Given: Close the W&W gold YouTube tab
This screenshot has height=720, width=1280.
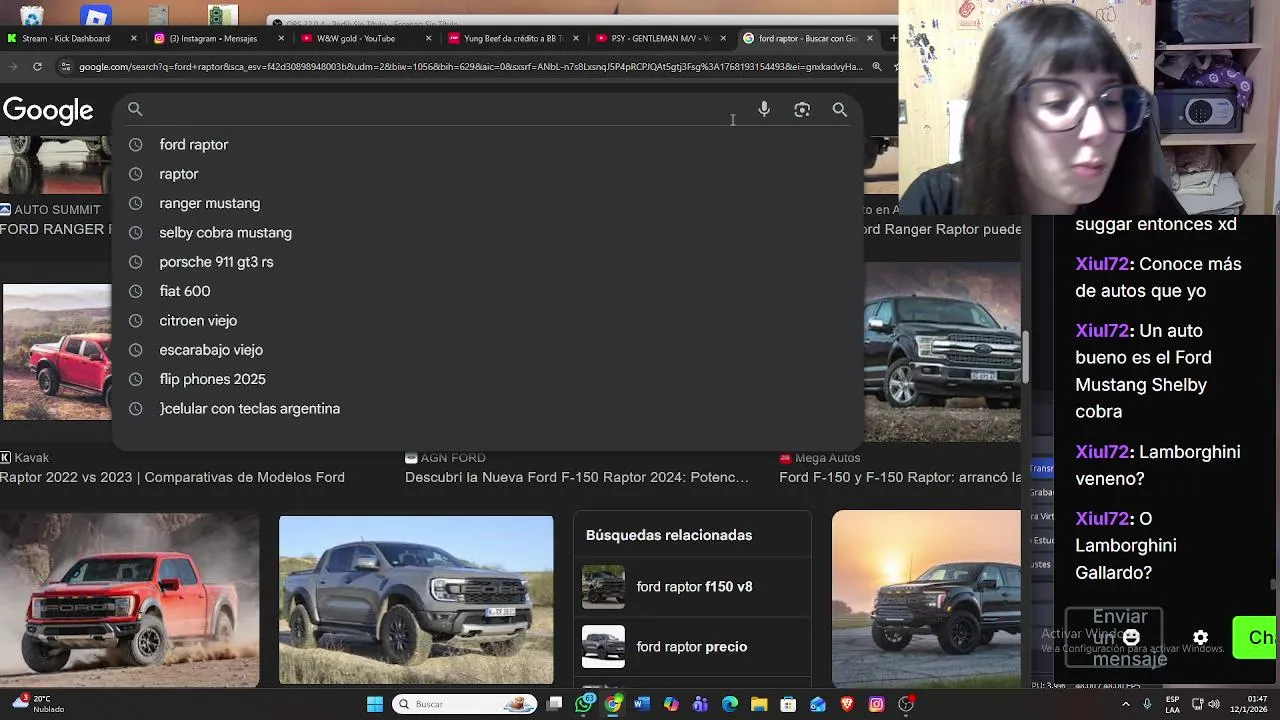Looking at the screenshot, I should click(429, 38).
